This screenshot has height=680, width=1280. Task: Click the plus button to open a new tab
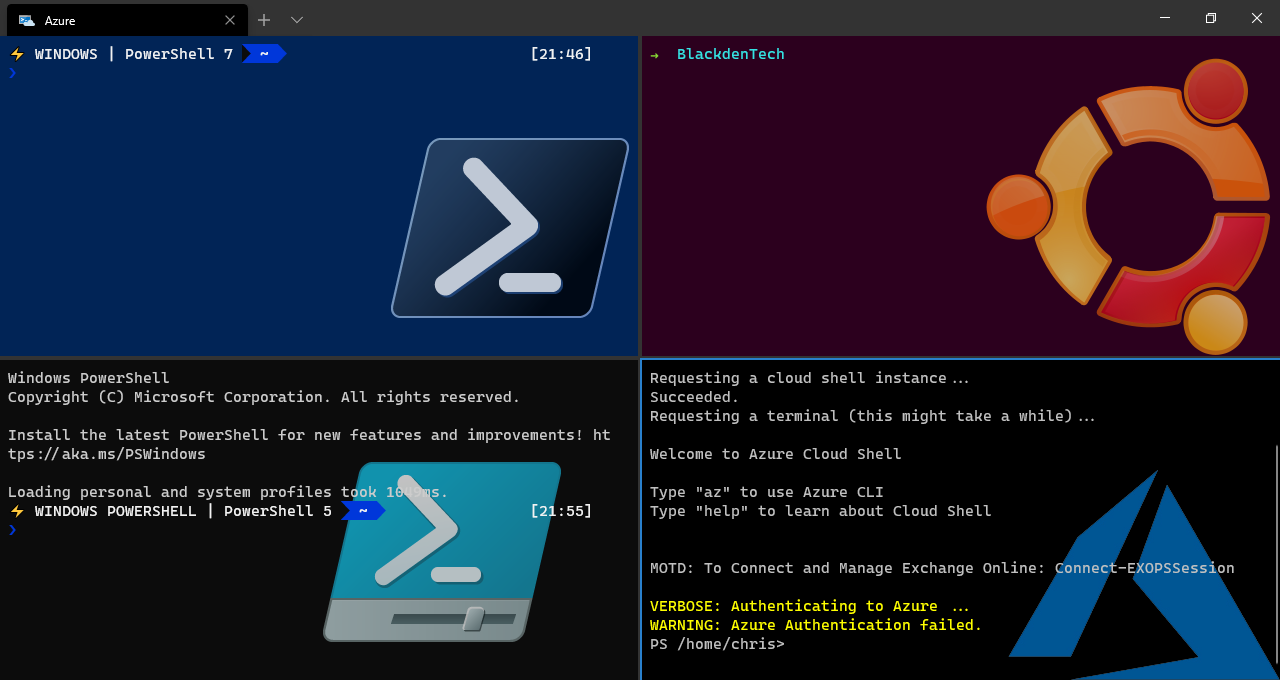pyautogui.click(x=263, y=19)
